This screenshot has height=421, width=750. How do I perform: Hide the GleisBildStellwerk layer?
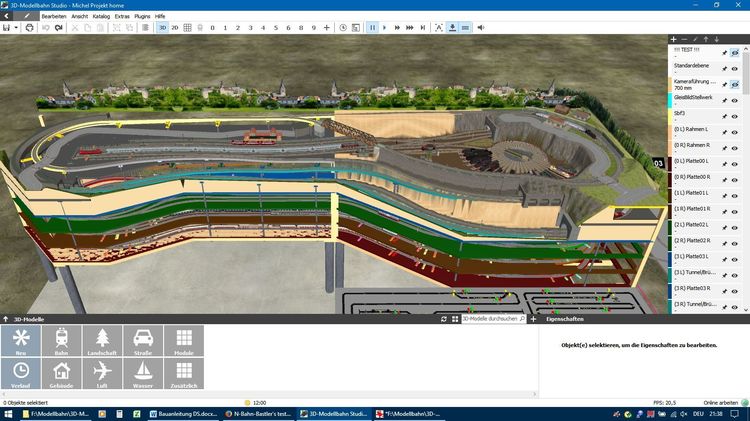tap(735, 100)
